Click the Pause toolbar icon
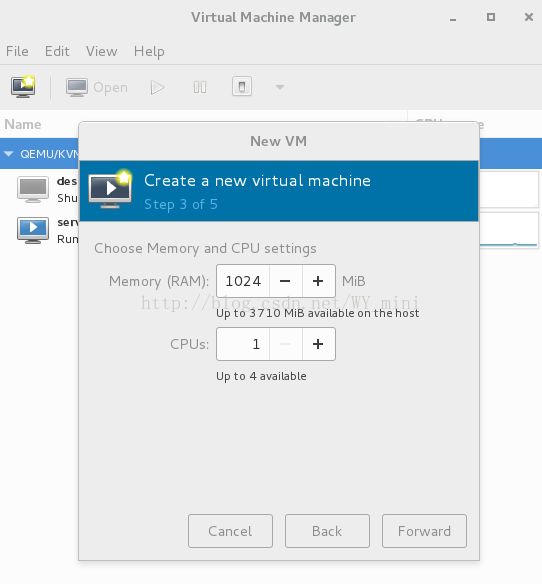This screenshot has width=542, height=584. (x=200, y=88)
